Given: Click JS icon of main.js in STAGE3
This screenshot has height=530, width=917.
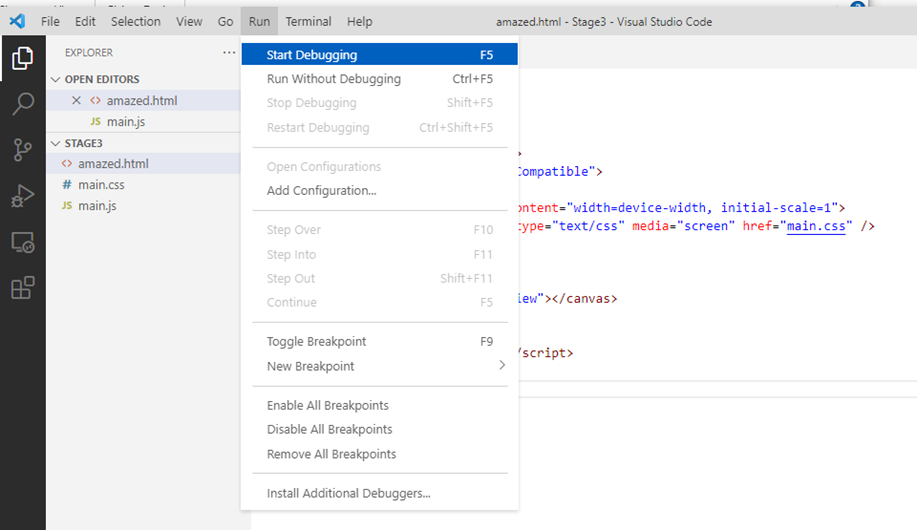Looking at the screenshot, I should pos(67,205).
